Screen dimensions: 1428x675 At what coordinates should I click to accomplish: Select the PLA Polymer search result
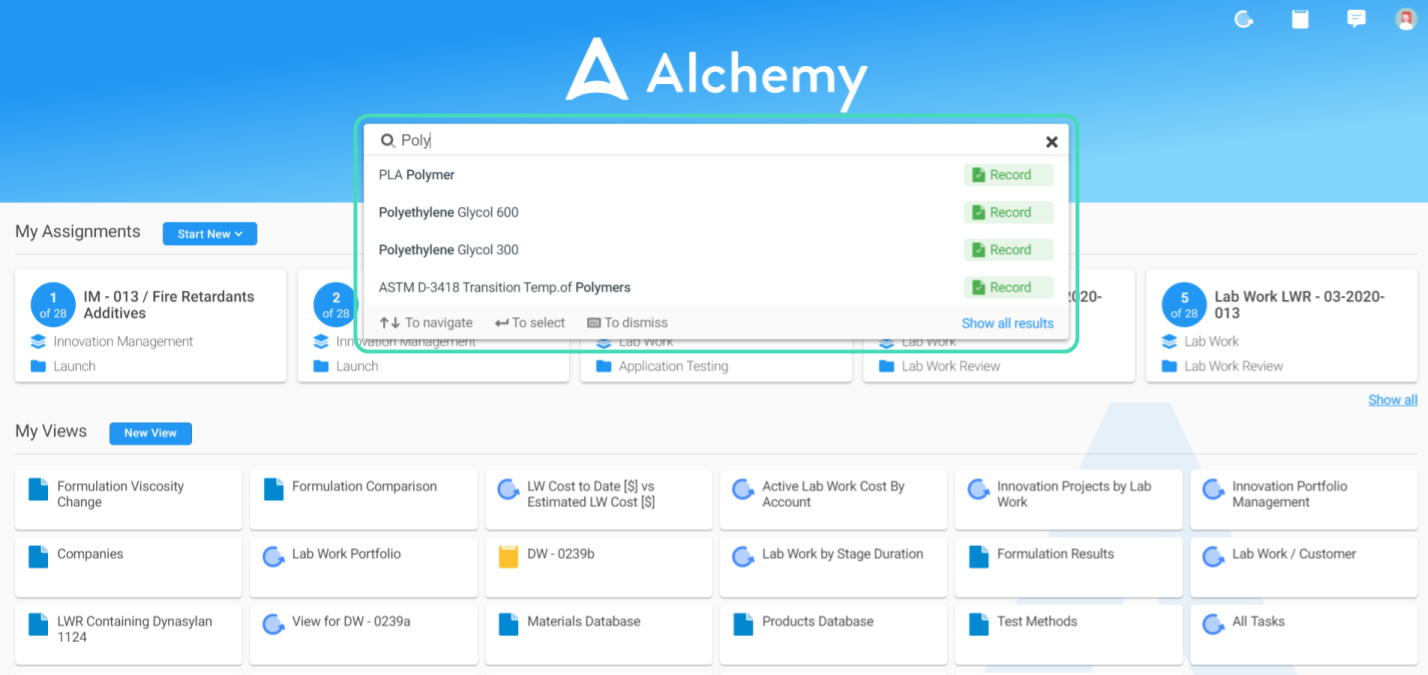coord(716,175)
